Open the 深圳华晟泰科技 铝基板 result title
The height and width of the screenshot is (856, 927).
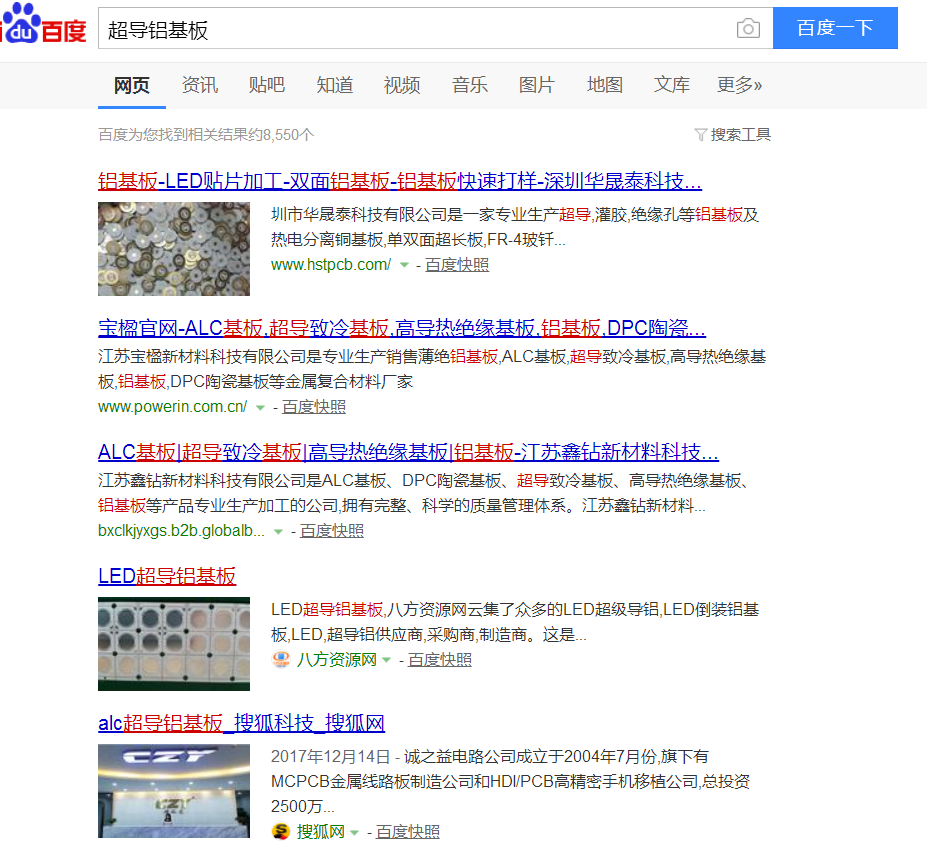tap(400, 180)
